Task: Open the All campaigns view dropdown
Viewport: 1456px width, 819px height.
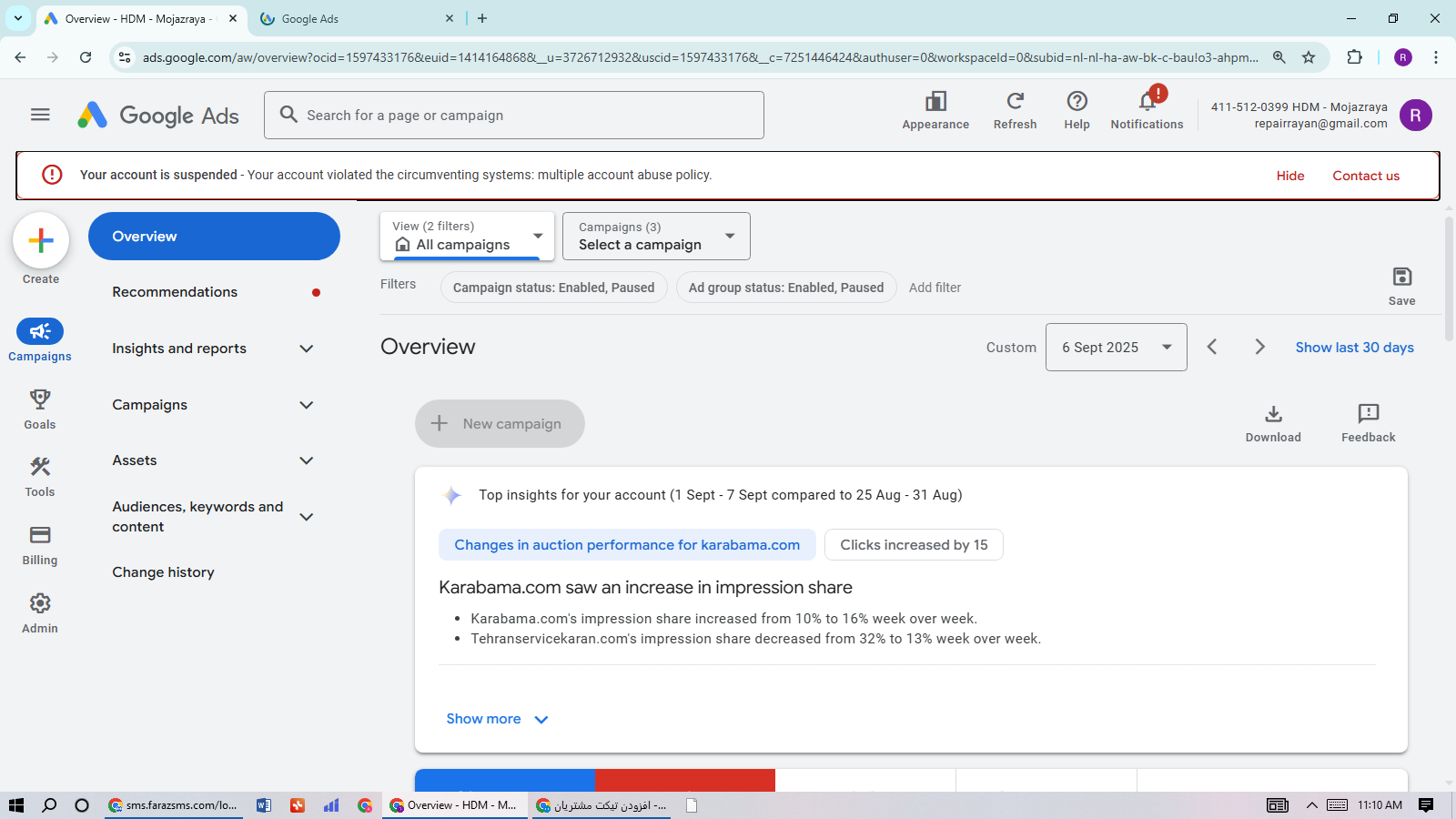Action: 467,236
